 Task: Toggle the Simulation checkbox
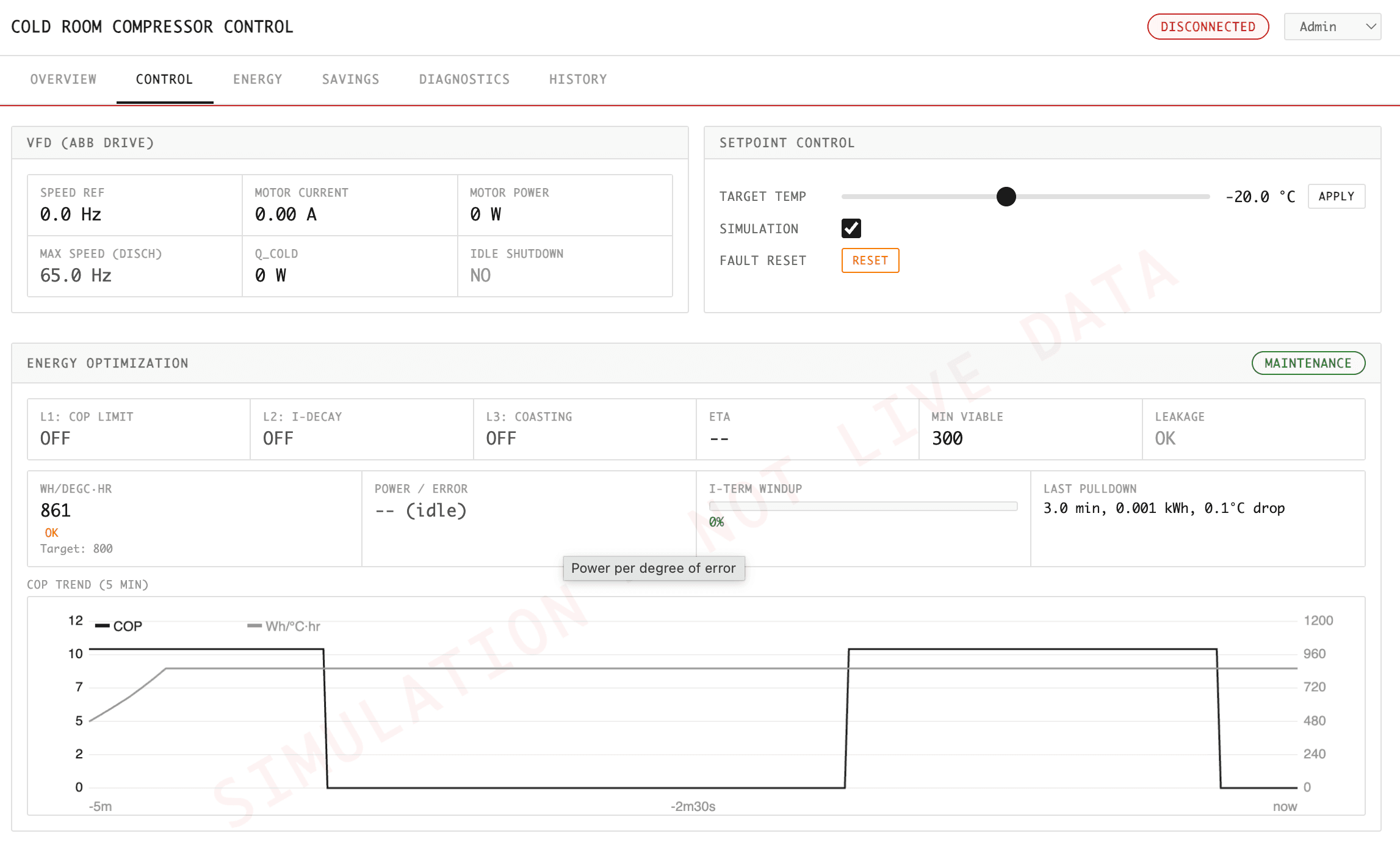tap(851, 228)
